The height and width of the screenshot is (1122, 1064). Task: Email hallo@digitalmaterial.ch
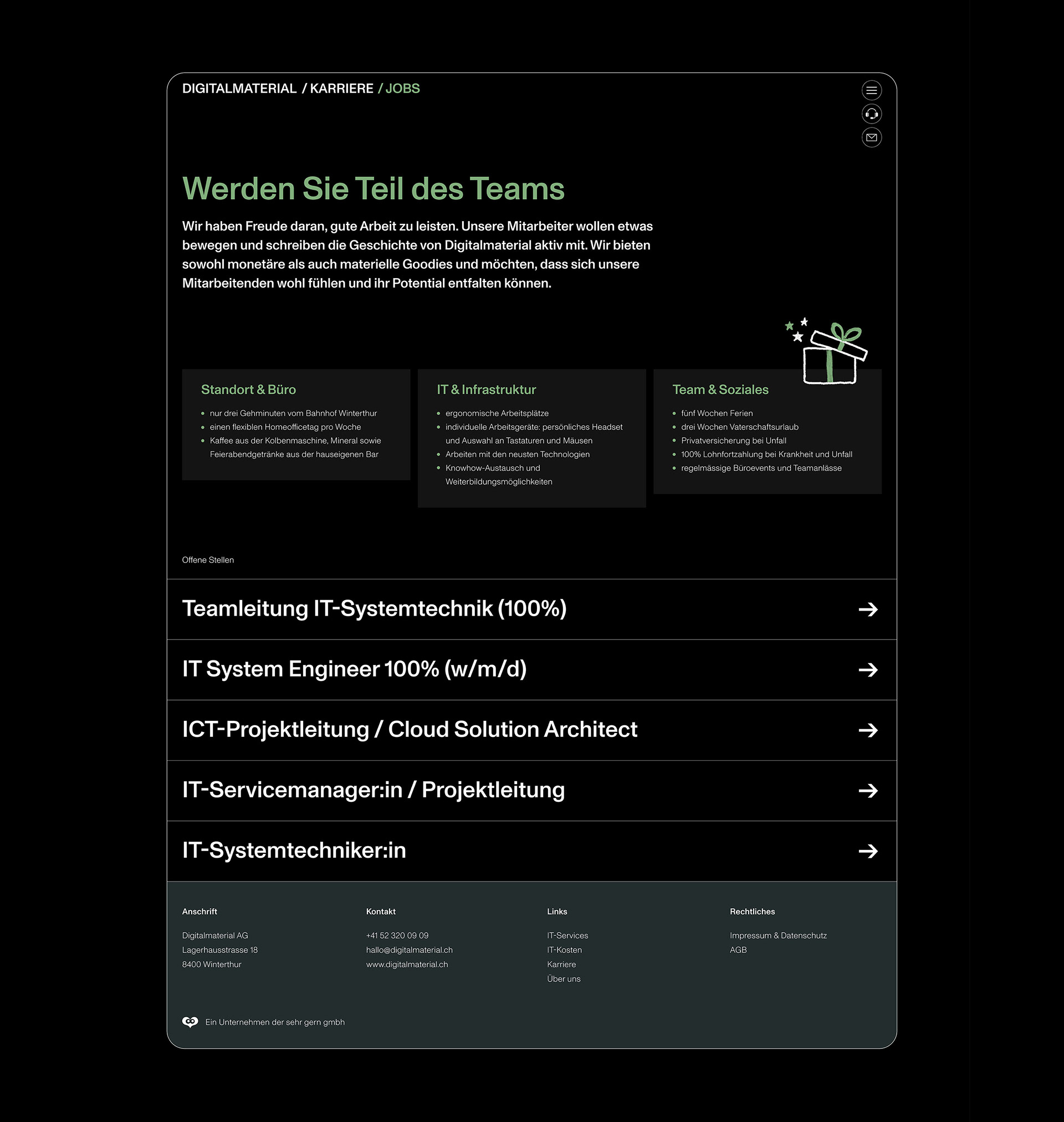[x=409, y=950]
